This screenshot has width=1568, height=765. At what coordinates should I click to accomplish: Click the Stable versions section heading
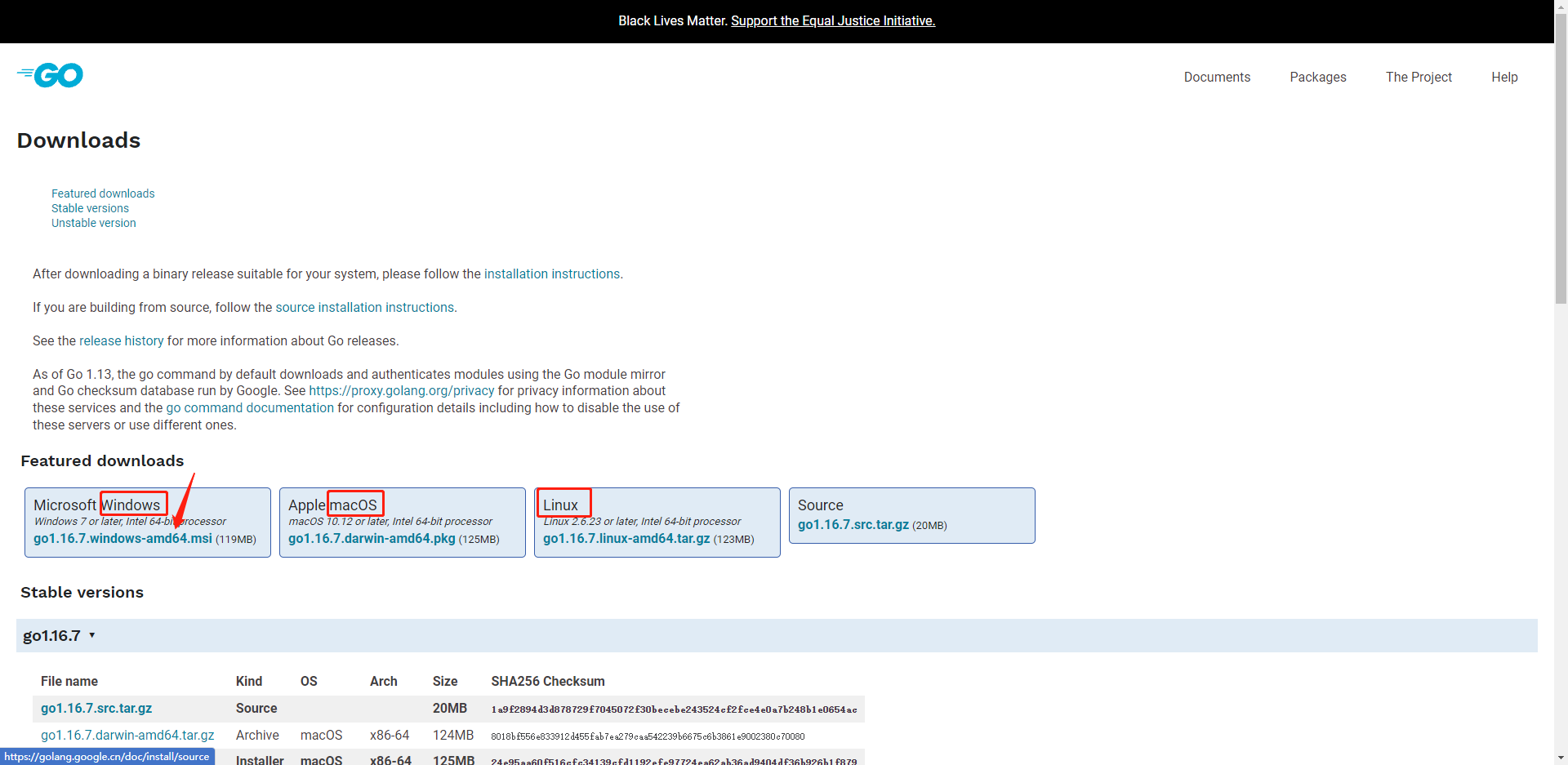(x=82, y=592)
